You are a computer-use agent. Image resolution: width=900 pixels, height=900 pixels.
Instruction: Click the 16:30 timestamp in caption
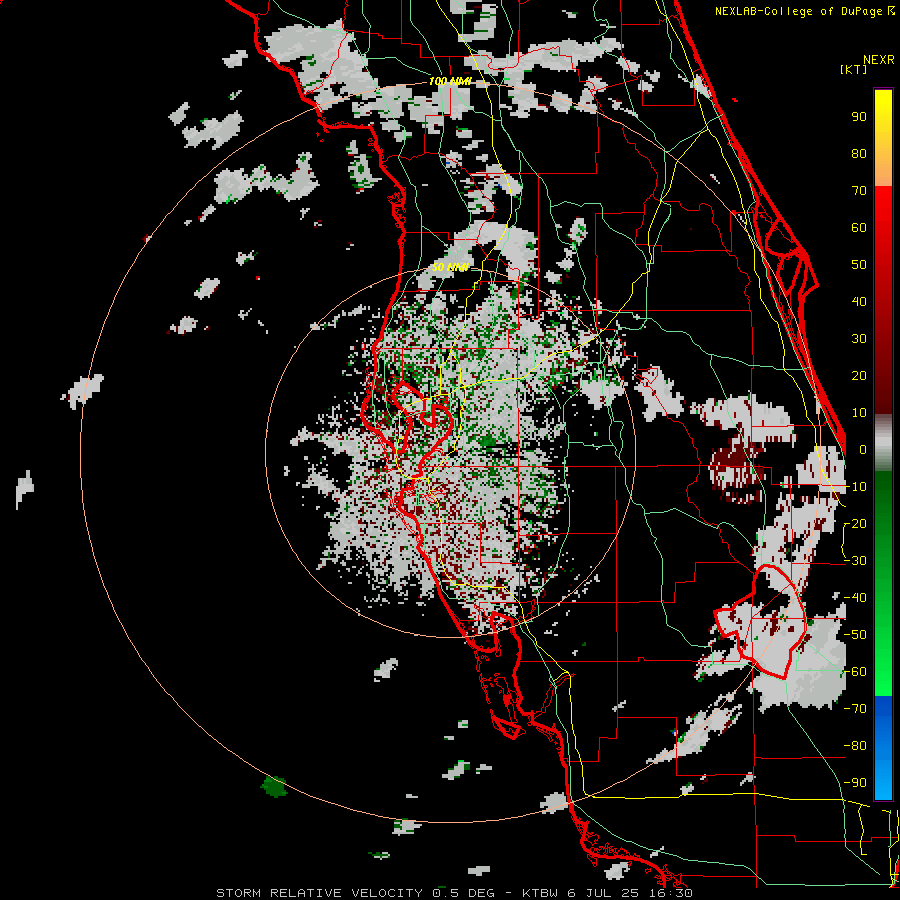(x=672, y=893)
